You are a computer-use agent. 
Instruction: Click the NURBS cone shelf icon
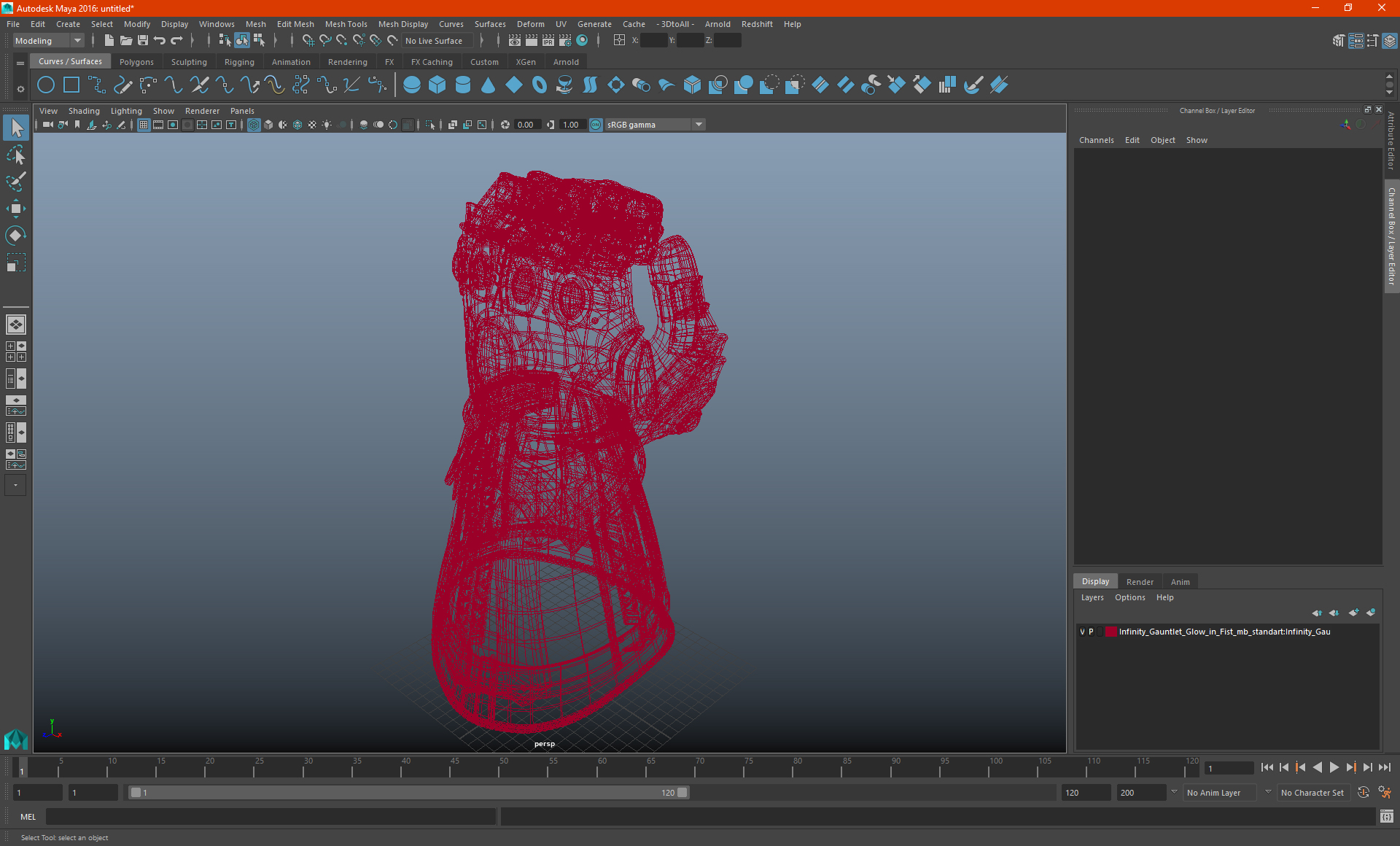pyautogui.click(x=489, y=85)
